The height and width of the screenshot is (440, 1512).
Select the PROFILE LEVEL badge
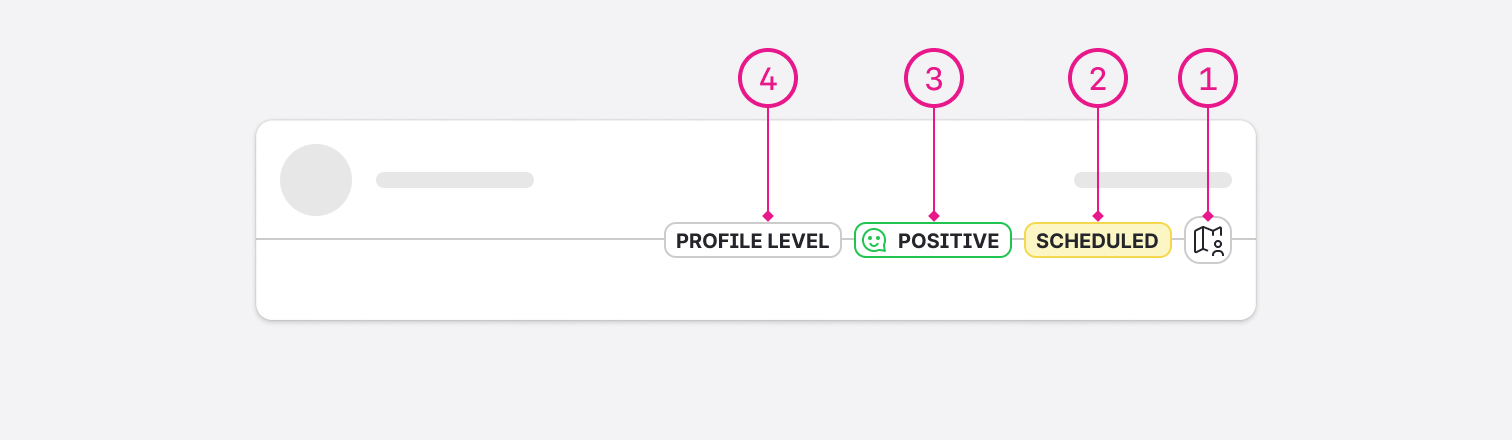(752, 241)
